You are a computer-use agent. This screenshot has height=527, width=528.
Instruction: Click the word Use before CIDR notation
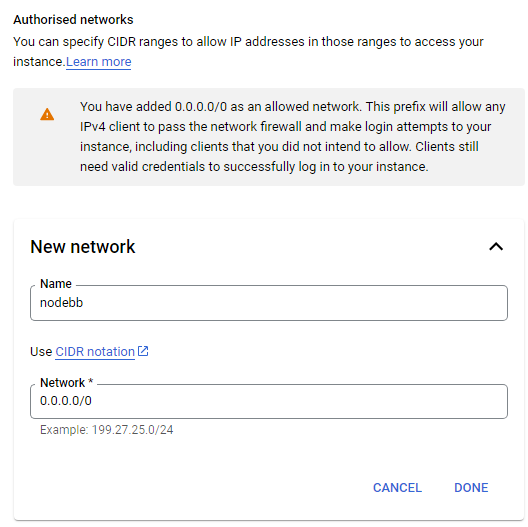click(x=41, y=352)
